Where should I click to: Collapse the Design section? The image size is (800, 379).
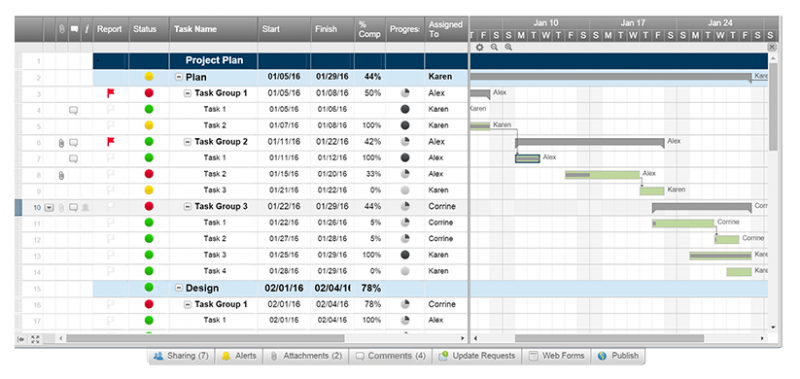coord(179,288)
